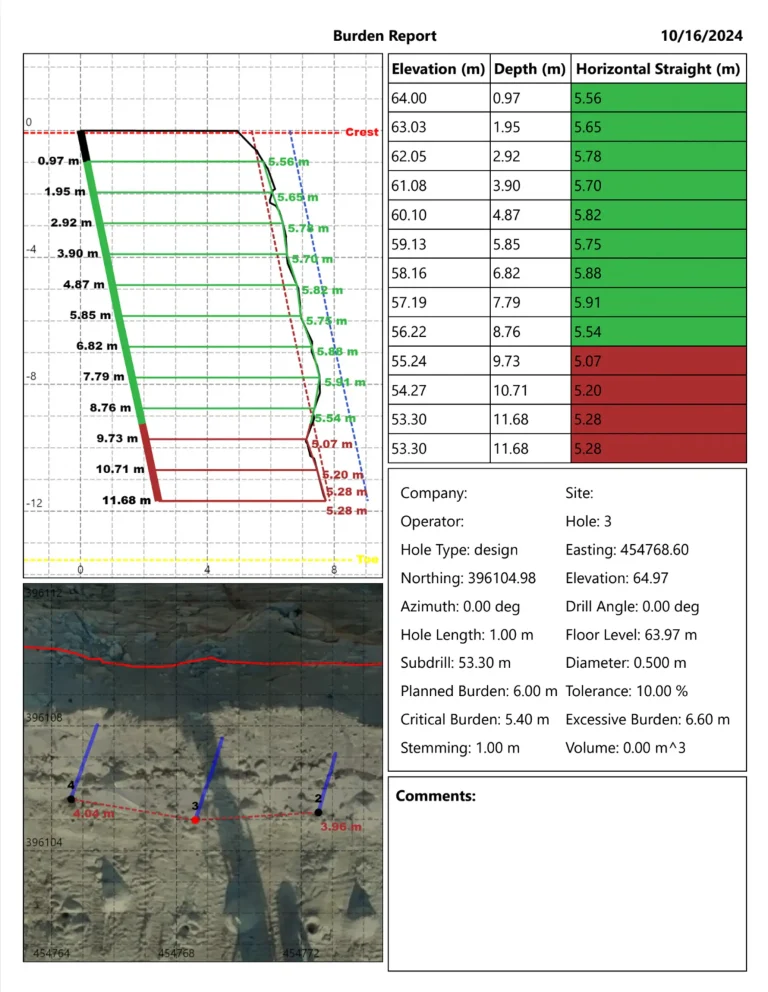768x992 pixels.
Task: Click elevation cell 57.19 in table
Action: [x=439, y=302]
